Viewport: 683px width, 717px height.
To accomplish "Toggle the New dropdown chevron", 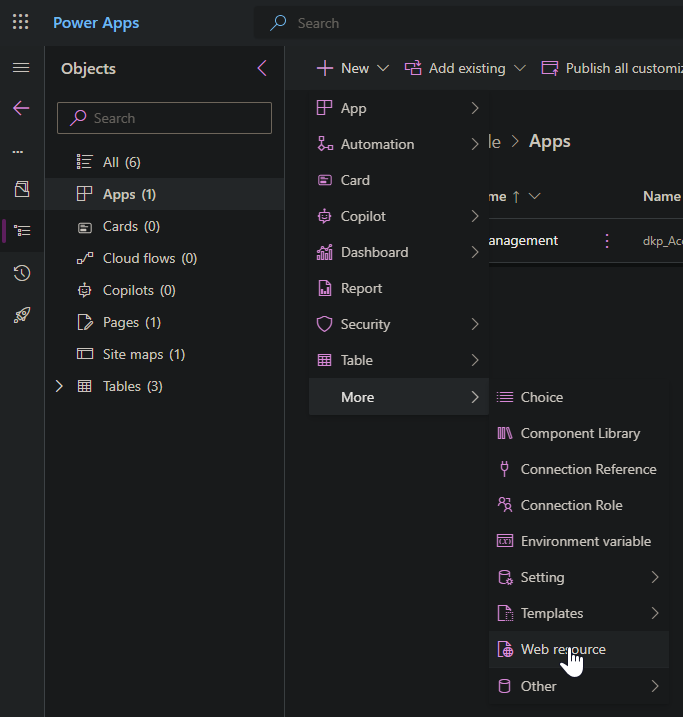I will pos(383,68).
